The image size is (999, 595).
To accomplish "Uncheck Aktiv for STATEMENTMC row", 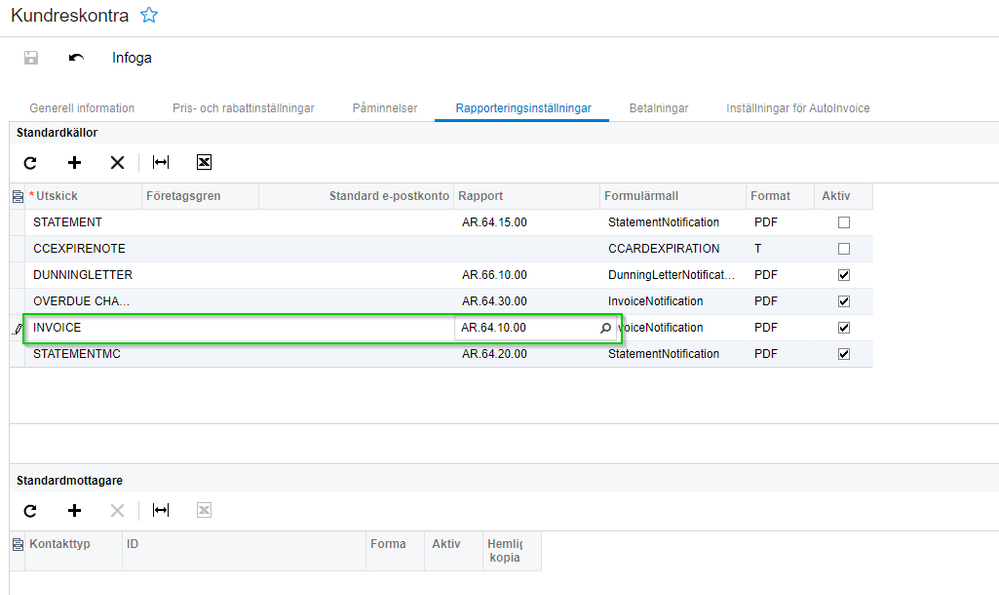I will tap(844, 354).
